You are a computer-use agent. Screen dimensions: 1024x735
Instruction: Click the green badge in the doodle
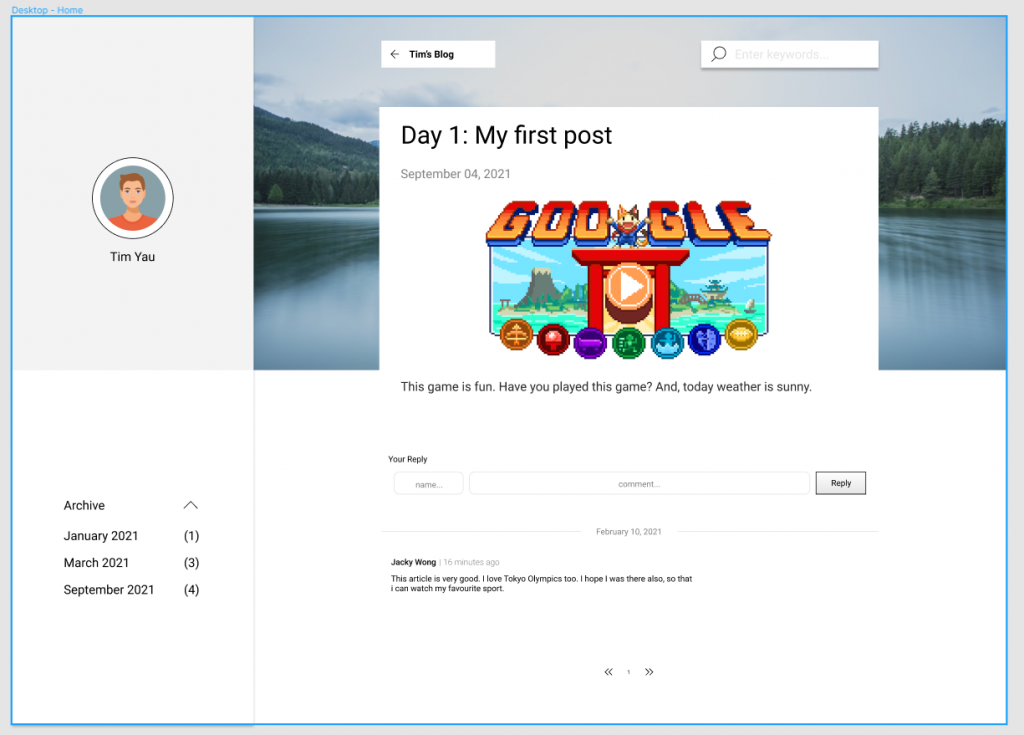(628, 343)
